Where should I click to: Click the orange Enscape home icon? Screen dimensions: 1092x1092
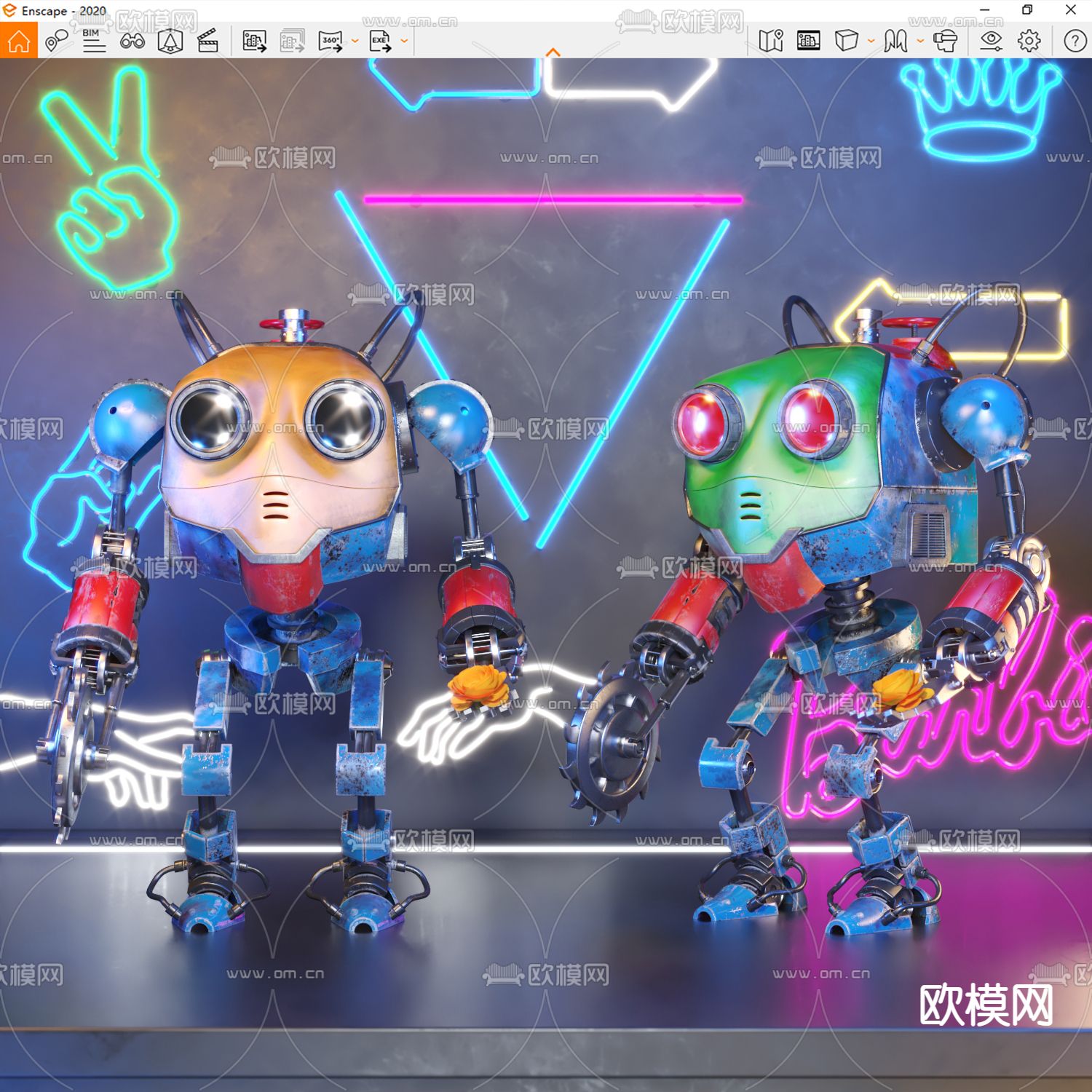[x=18, y=41]
